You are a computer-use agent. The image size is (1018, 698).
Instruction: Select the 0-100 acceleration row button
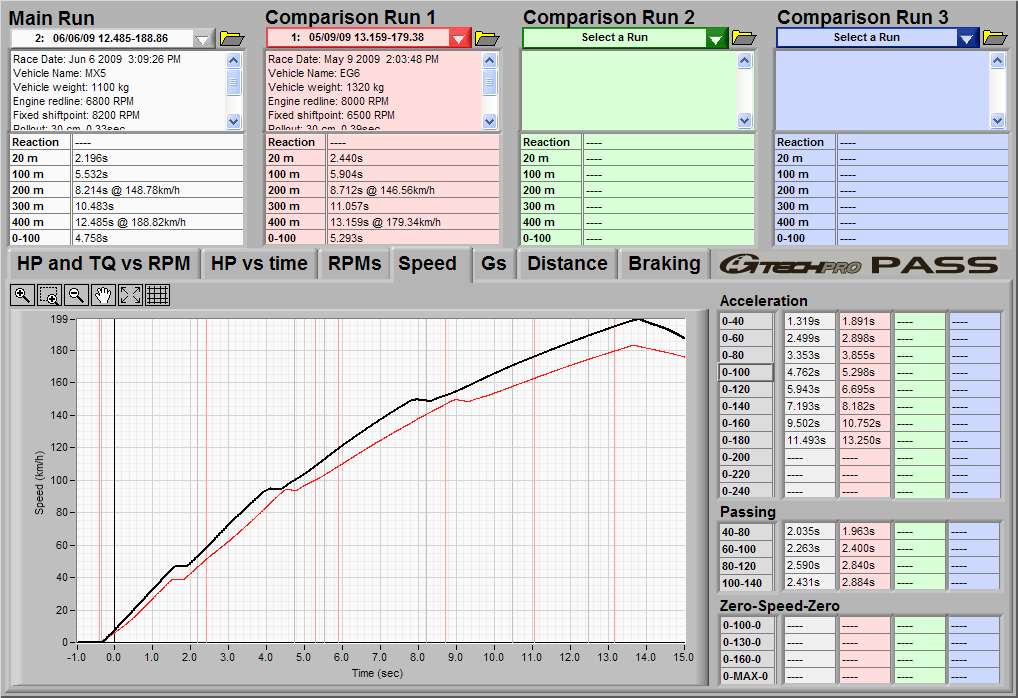[x=747, y=372]
